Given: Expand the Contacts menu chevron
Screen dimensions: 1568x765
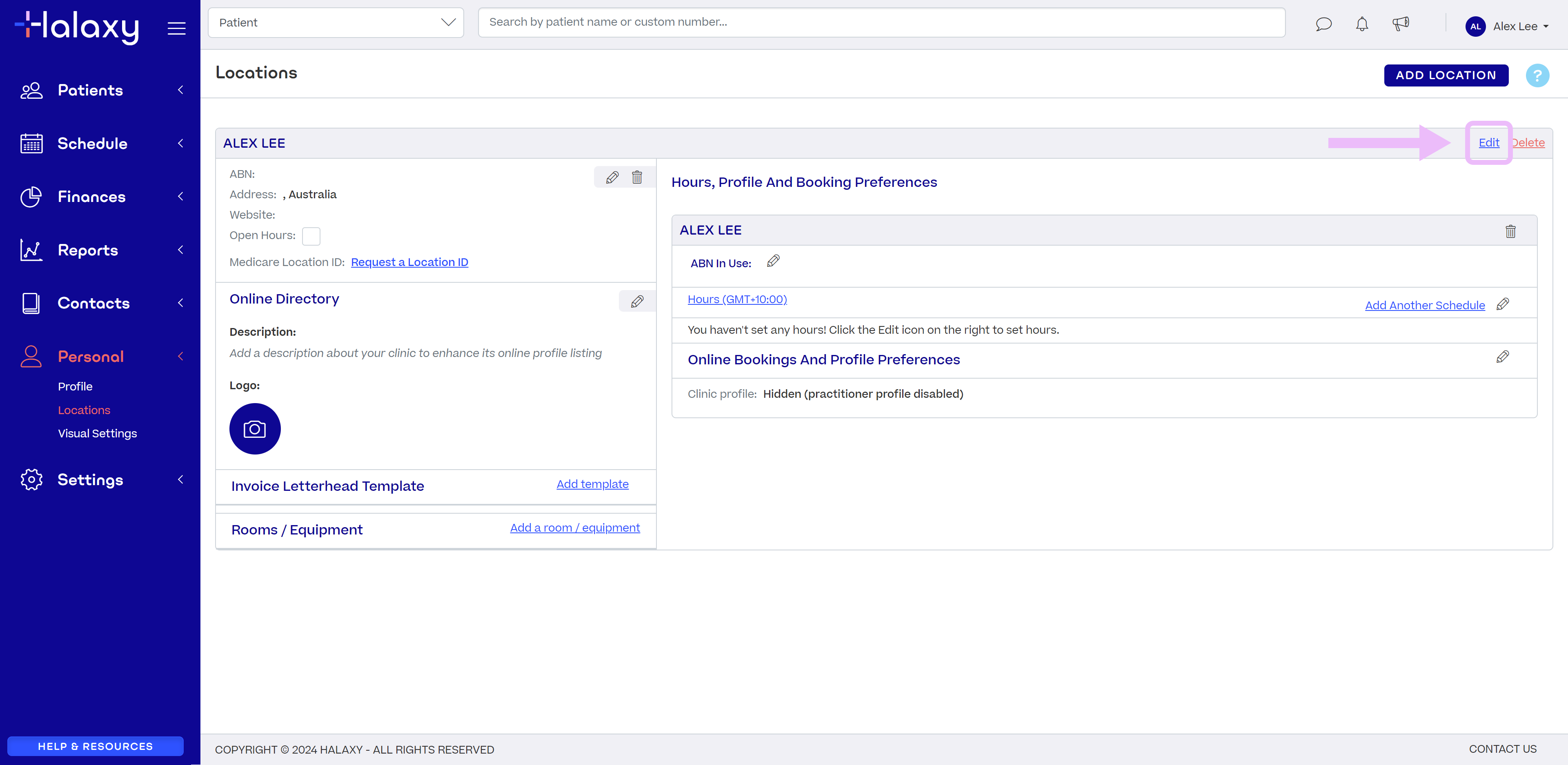Looking at the screenshot, I should (180, 302).
